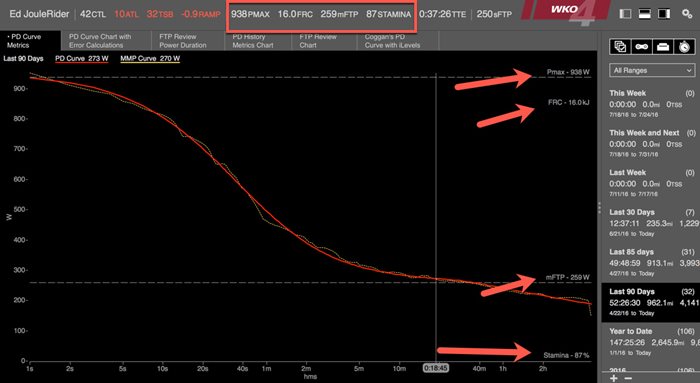The height and width of the screenshot is (383, 700).
Task: Click the PD Curve 273 W legend
Action: tap(82, 58)
